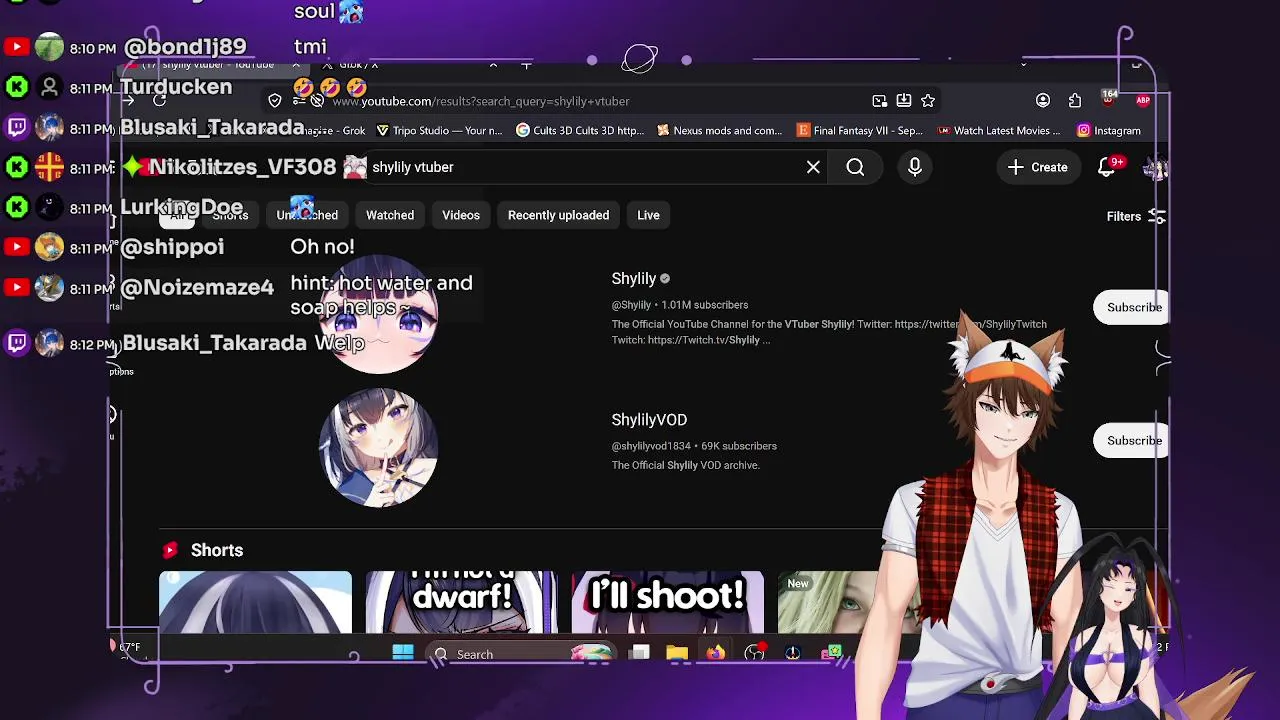Image resolution: width=1280 pixels, height=720 pixels.
Task: Click the Windows taskbar Search box
Action: (520, 654)
